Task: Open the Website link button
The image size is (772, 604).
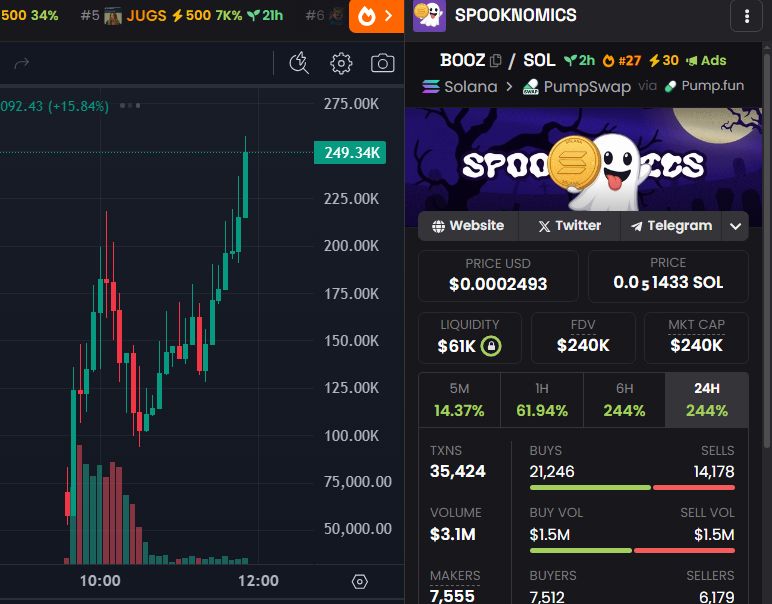Action: 468,226
